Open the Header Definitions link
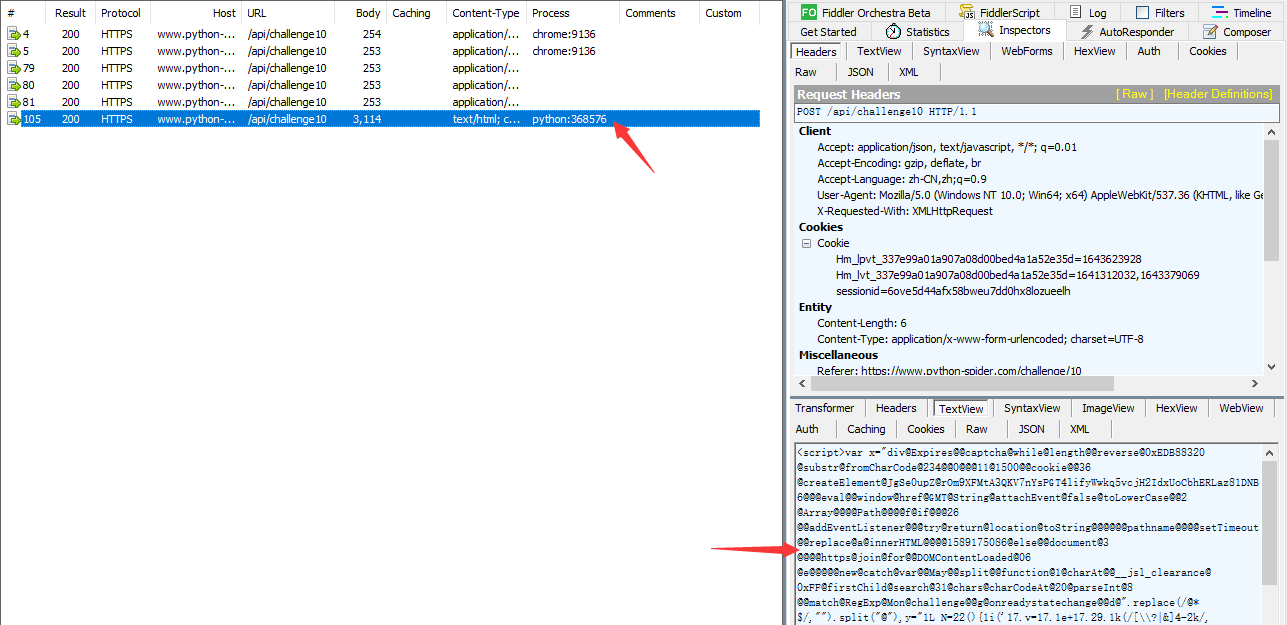This screenshot has height=625, width=1287. [1217, 94]
